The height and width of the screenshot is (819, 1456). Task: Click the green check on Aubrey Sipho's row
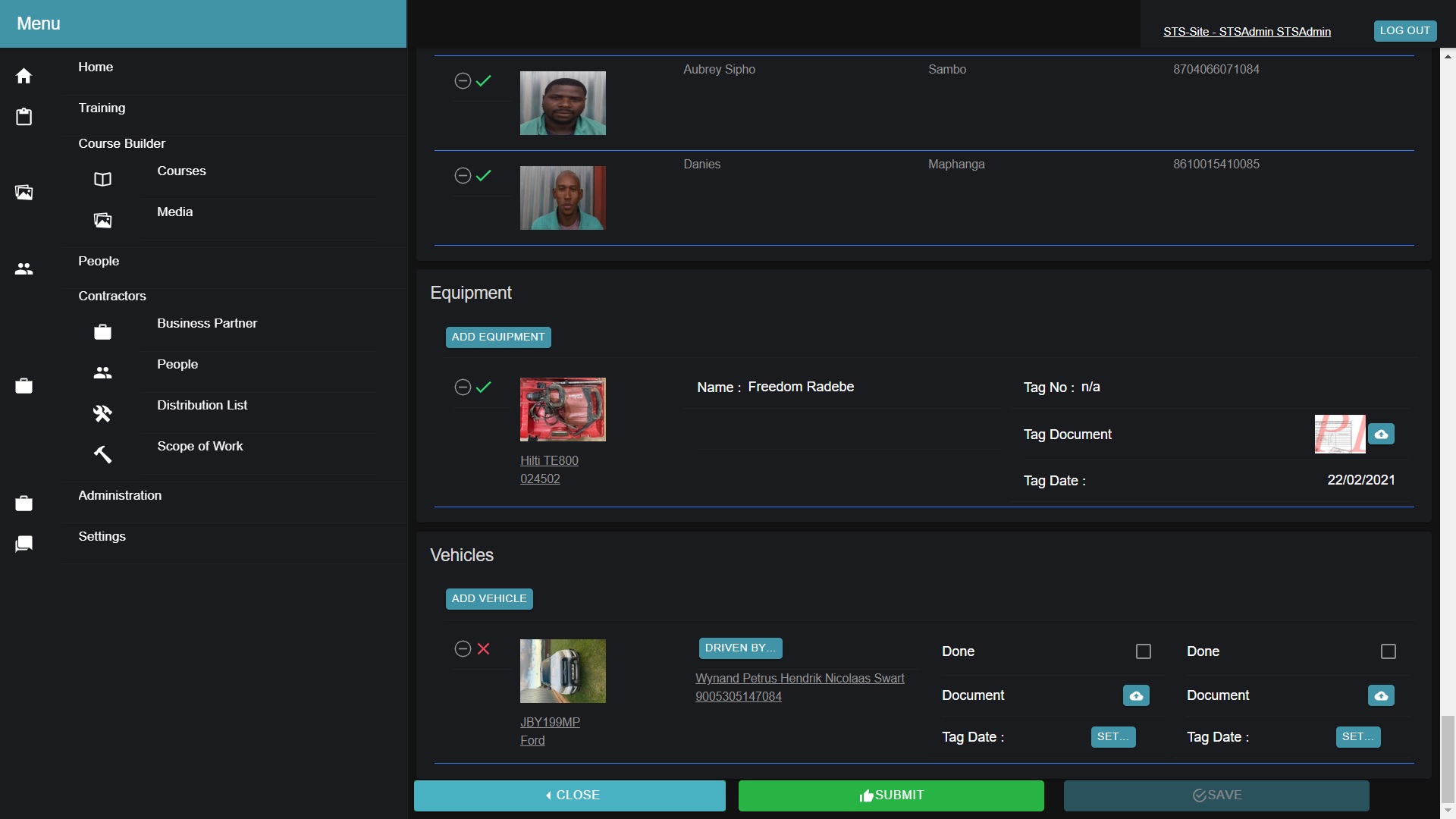click(484, 81)
